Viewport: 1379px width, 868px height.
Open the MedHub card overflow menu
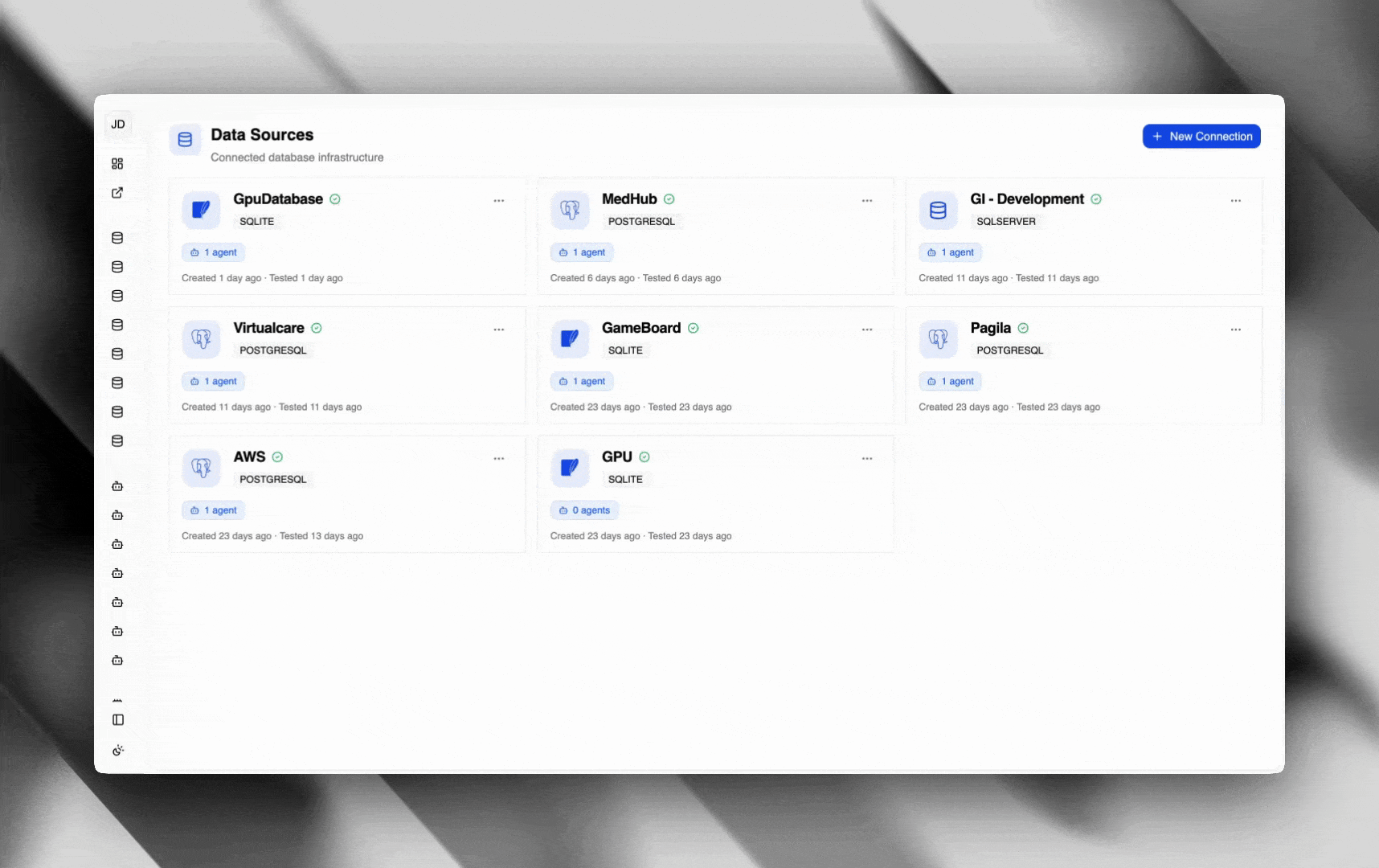coord(867,200)
